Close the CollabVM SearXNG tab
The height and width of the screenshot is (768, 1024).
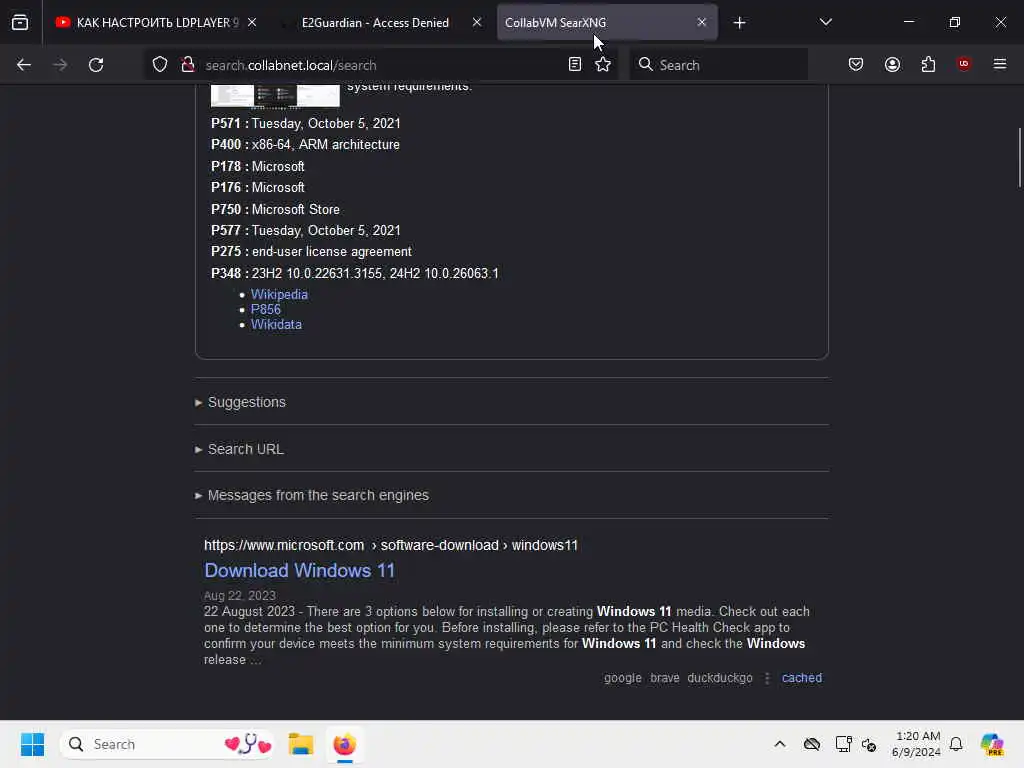(x=701, y=23)
